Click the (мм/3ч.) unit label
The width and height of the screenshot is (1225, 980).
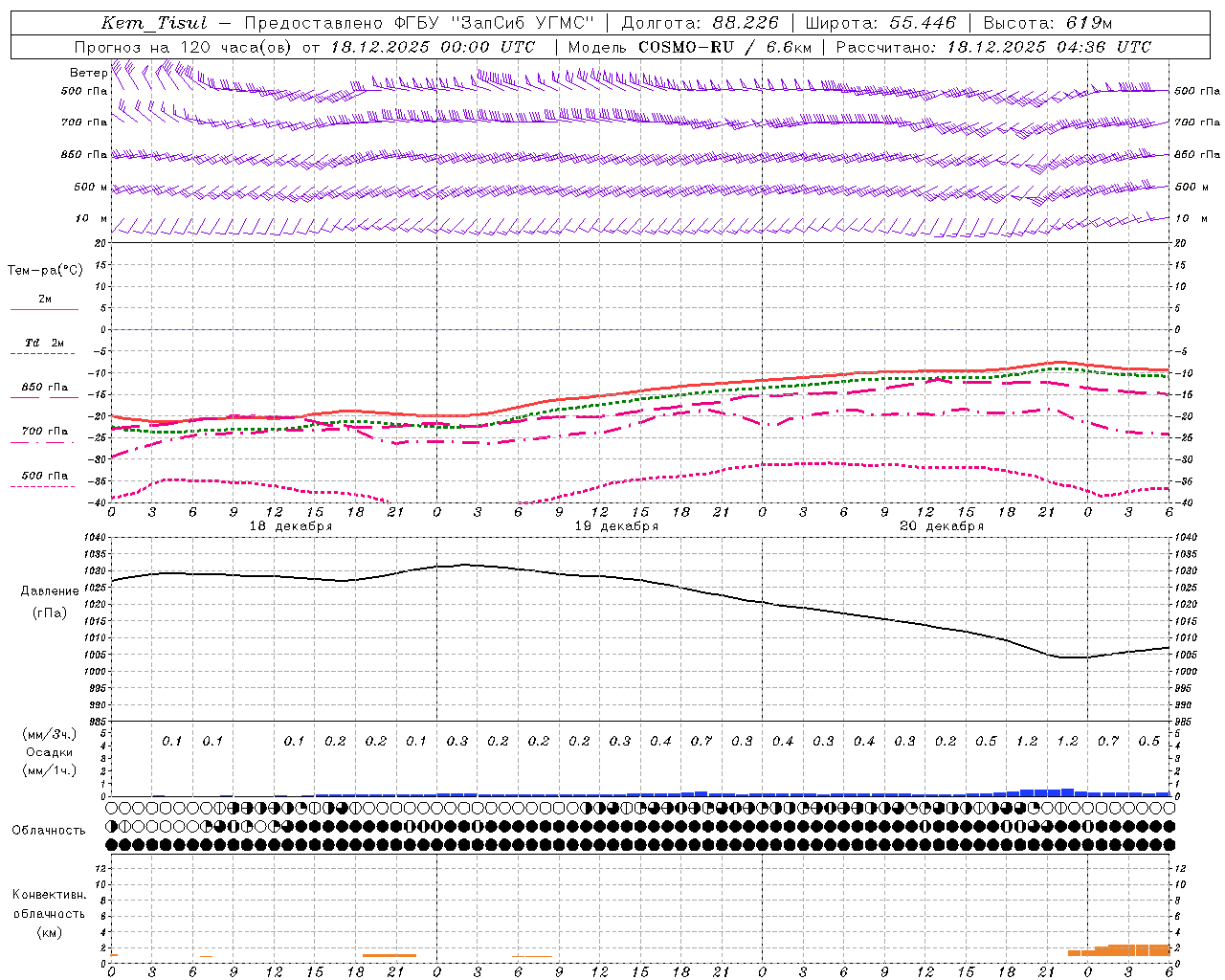(49, 734)
